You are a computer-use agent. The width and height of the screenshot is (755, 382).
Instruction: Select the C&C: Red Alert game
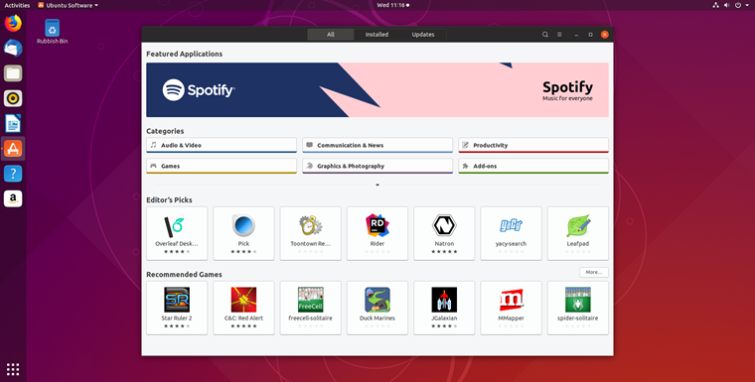(x=244, y=308)
